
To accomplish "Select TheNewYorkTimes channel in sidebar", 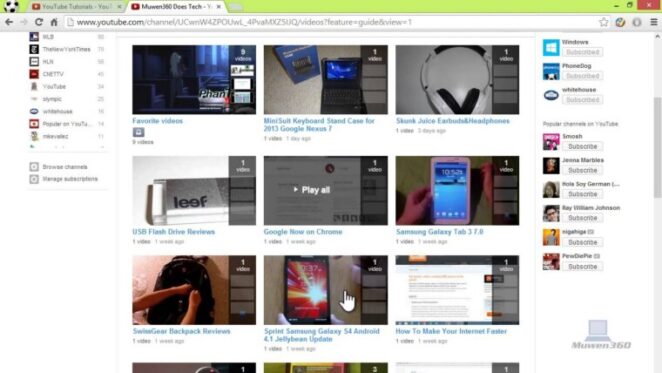I will 67,49.
